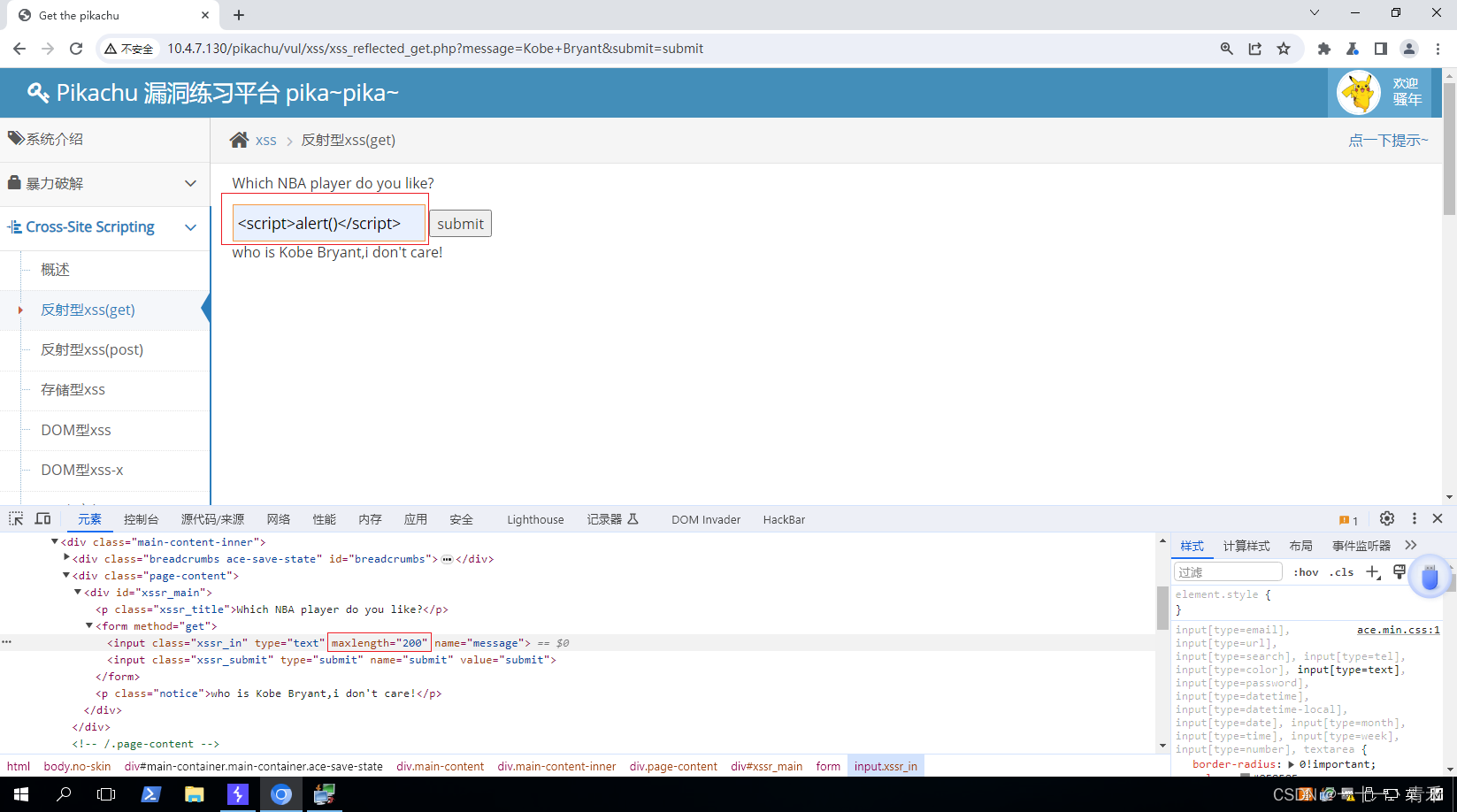Collapse the form element node
This screenshot has width=1457, height=812.
click(89, 625)
